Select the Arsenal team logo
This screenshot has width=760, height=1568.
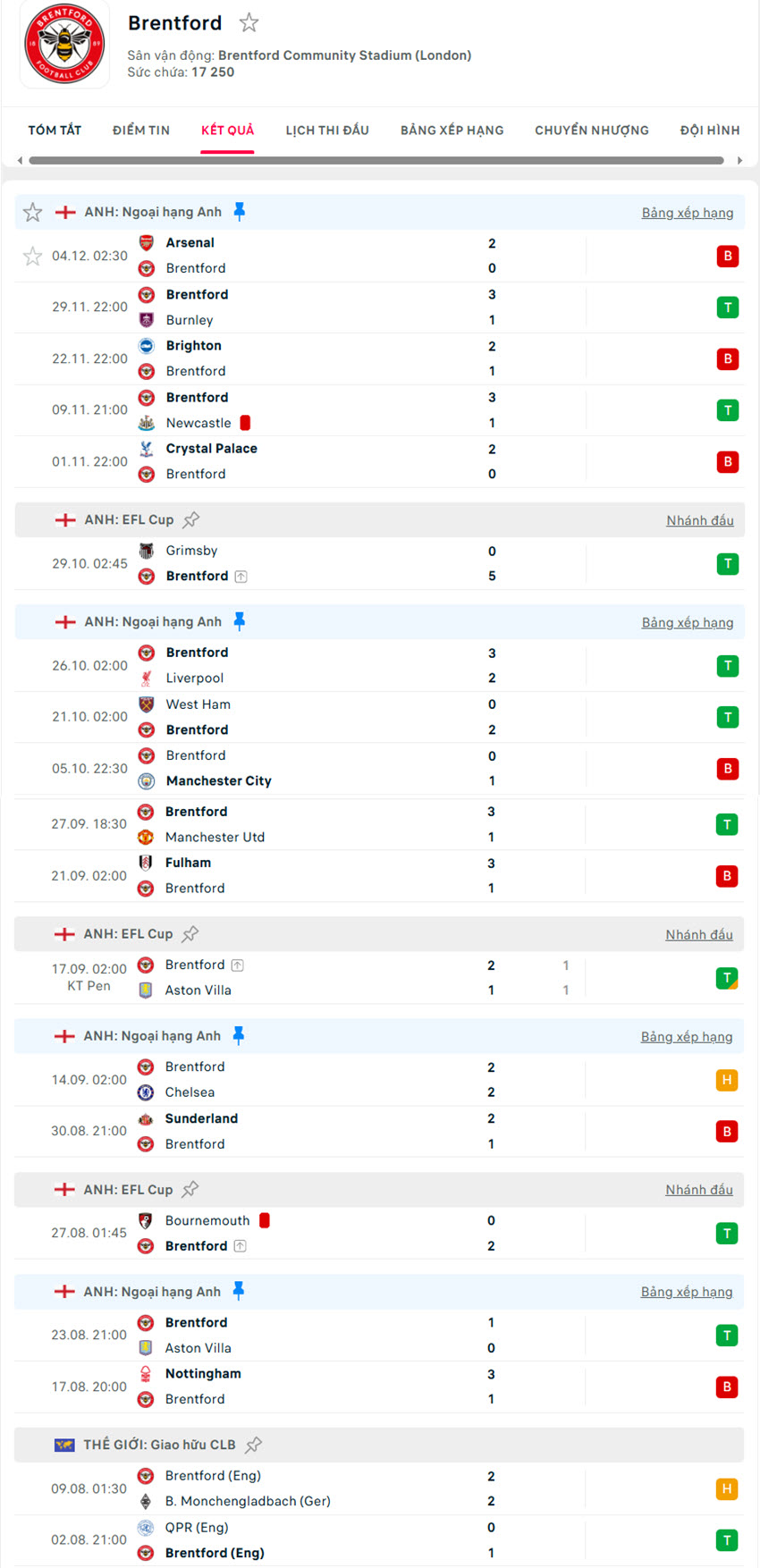coord(146,243)
